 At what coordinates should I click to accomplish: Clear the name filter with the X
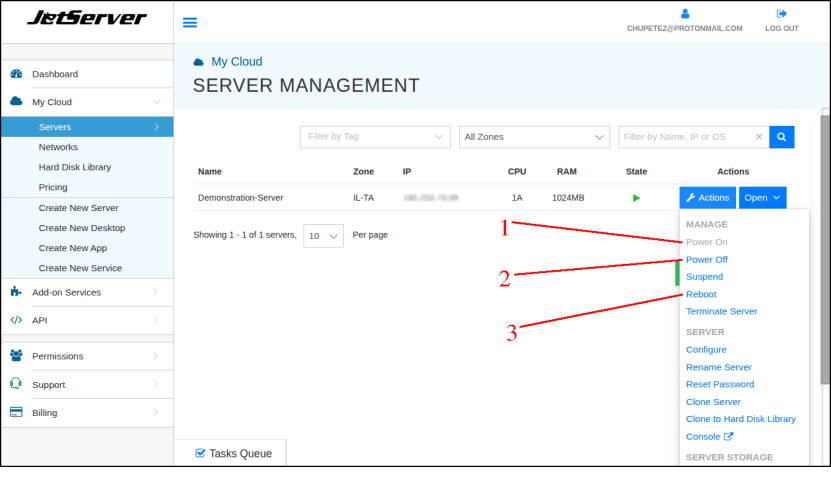(758, 137)
